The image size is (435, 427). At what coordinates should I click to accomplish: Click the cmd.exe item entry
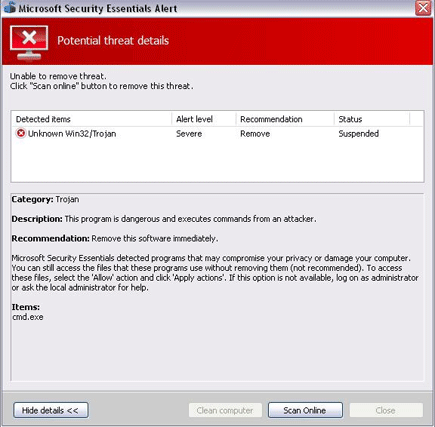[28, 317]
